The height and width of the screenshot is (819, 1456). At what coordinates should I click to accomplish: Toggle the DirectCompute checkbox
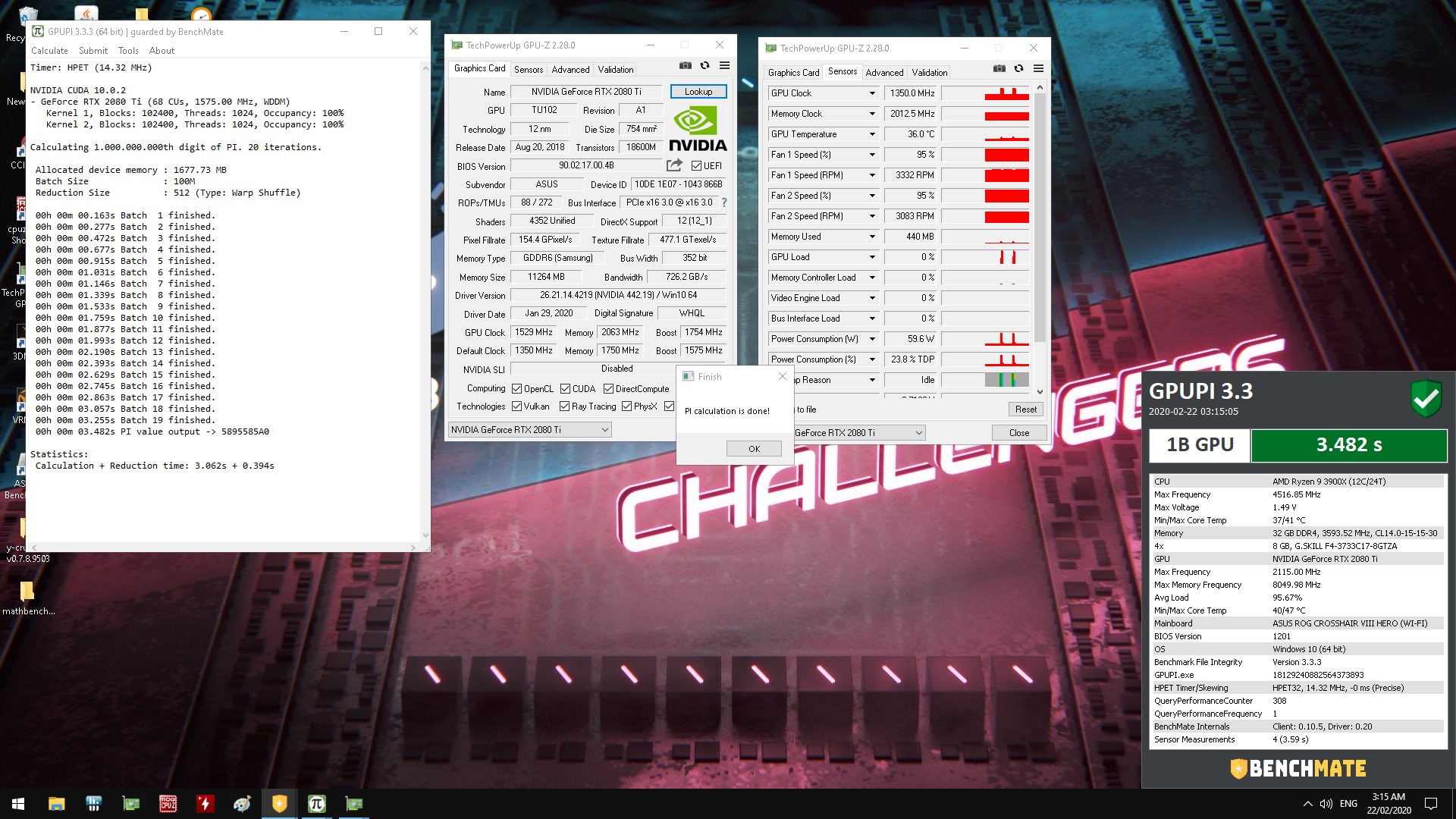click(x=608, y=389)
